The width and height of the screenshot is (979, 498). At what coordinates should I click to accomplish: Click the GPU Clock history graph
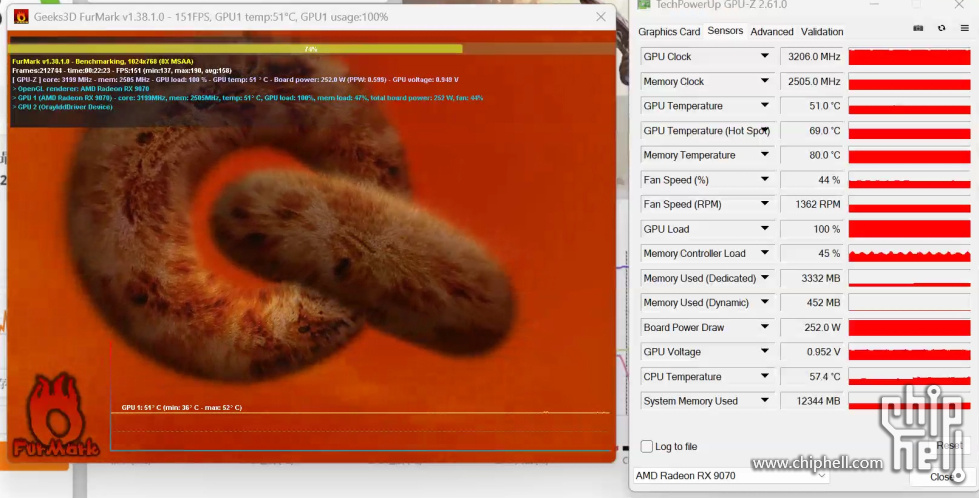909,57
